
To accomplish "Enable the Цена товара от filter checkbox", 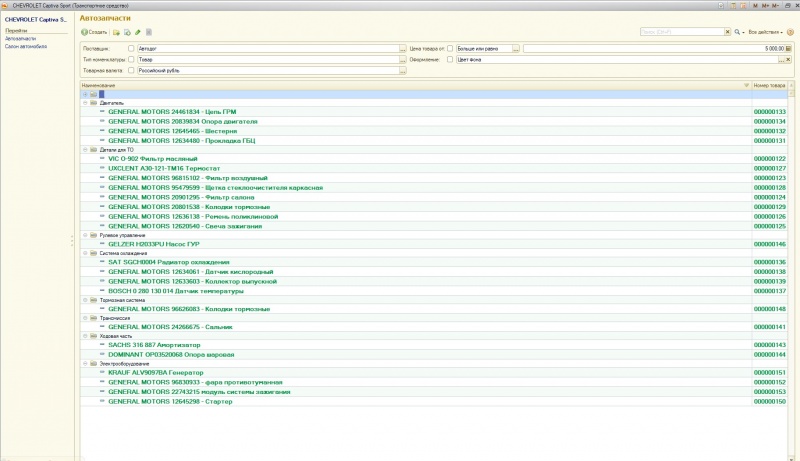I will pos(450,48).
